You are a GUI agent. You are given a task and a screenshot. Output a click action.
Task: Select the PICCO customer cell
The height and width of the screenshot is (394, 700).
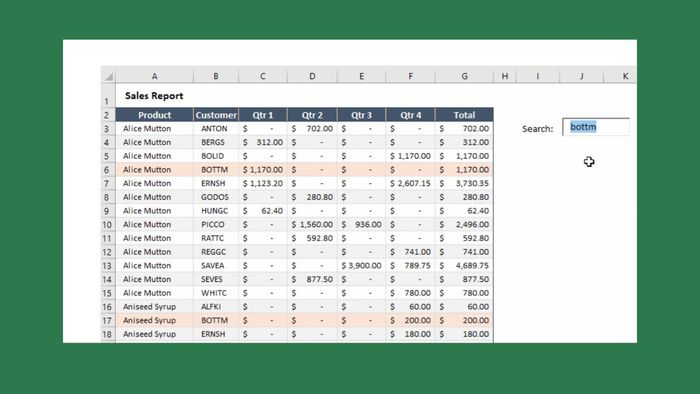click(216, 224)
